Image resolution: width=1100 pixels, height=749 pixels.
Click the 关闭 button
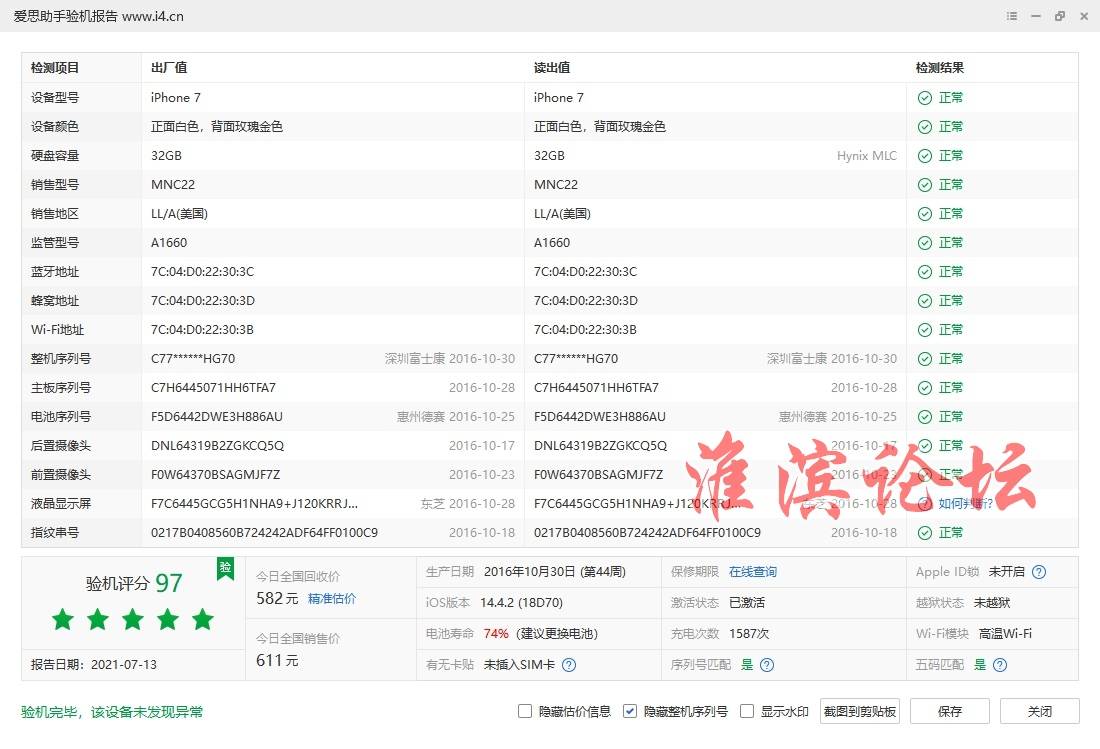1040,711
